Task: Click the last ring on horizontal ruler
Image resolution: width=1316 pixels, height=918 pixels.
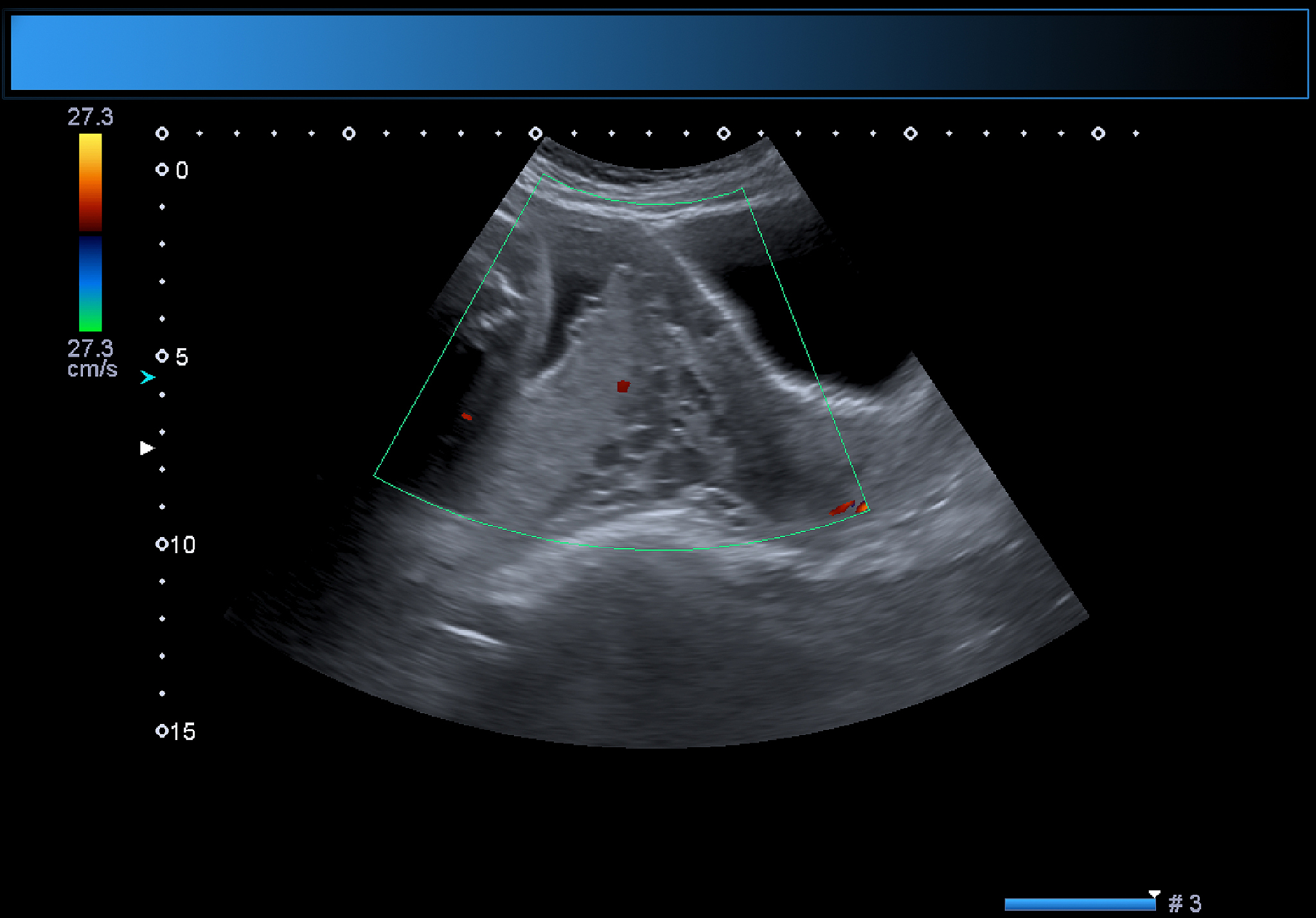Action: [x=1098, y=134]
